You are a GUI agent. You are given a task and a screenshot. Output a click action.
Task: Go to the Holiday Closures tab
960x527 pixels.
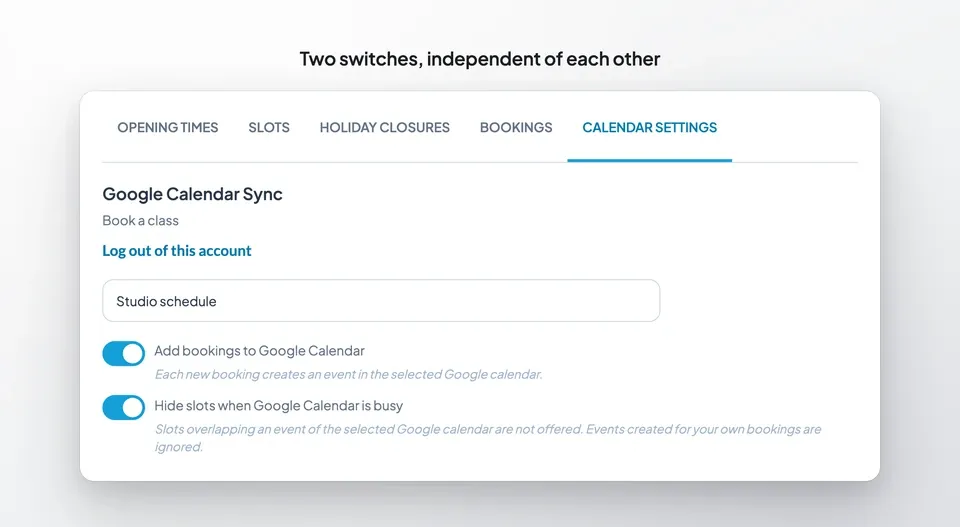[384, 127]
